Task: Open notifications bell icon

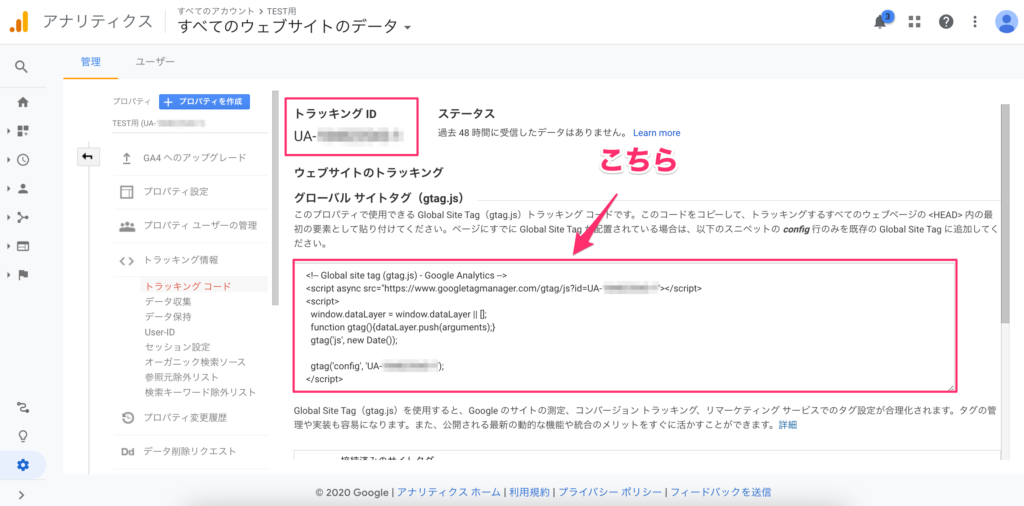Action: (882, 21)
